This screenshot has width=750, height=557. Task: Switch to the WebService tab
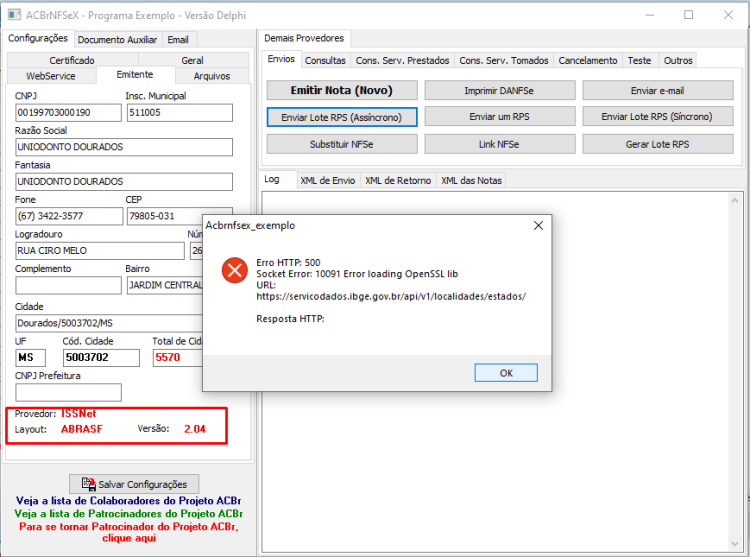[x=51, y=76]
